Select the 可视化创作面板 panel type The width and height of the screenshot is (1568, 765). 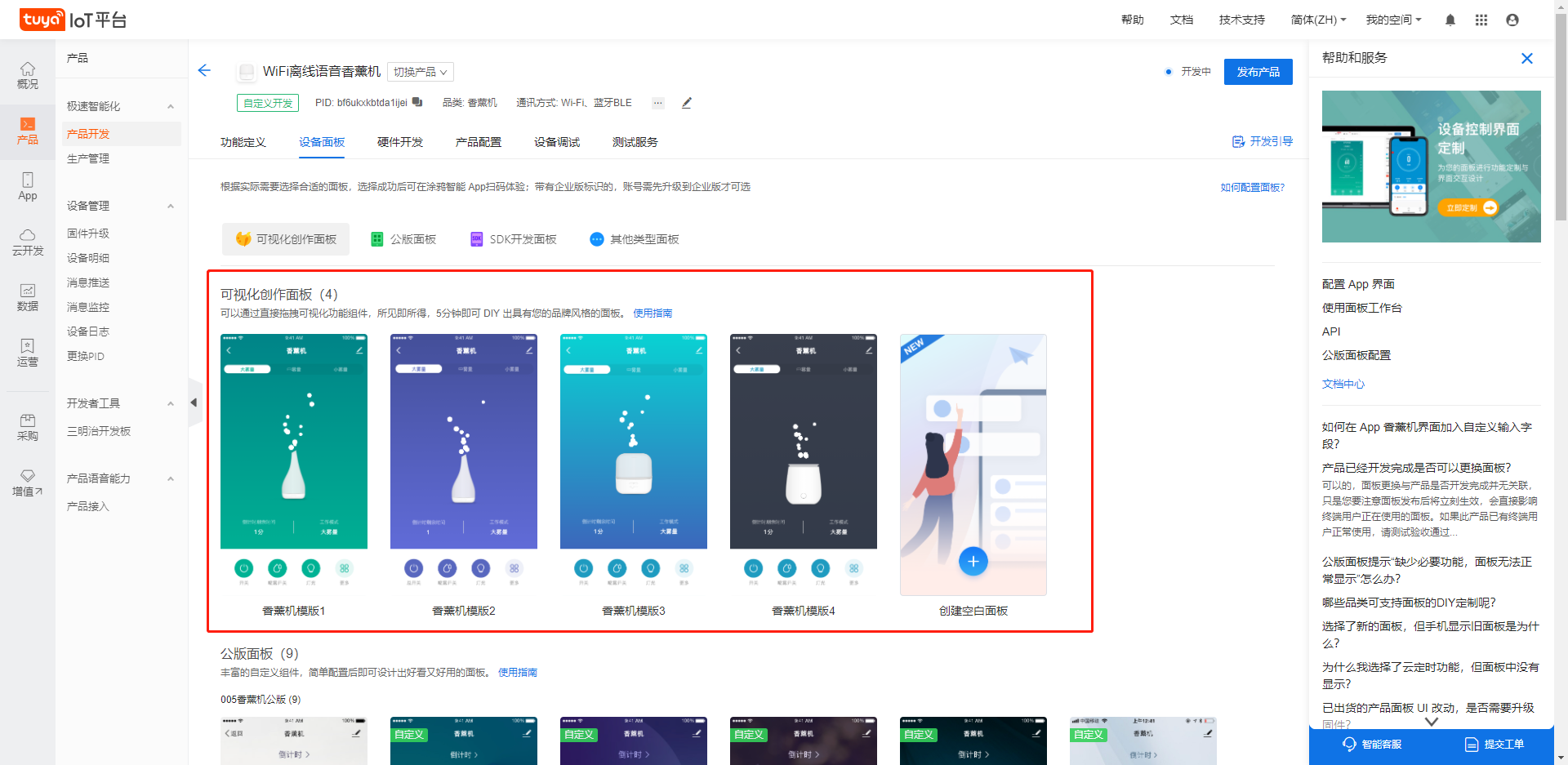tap(286, 239)
